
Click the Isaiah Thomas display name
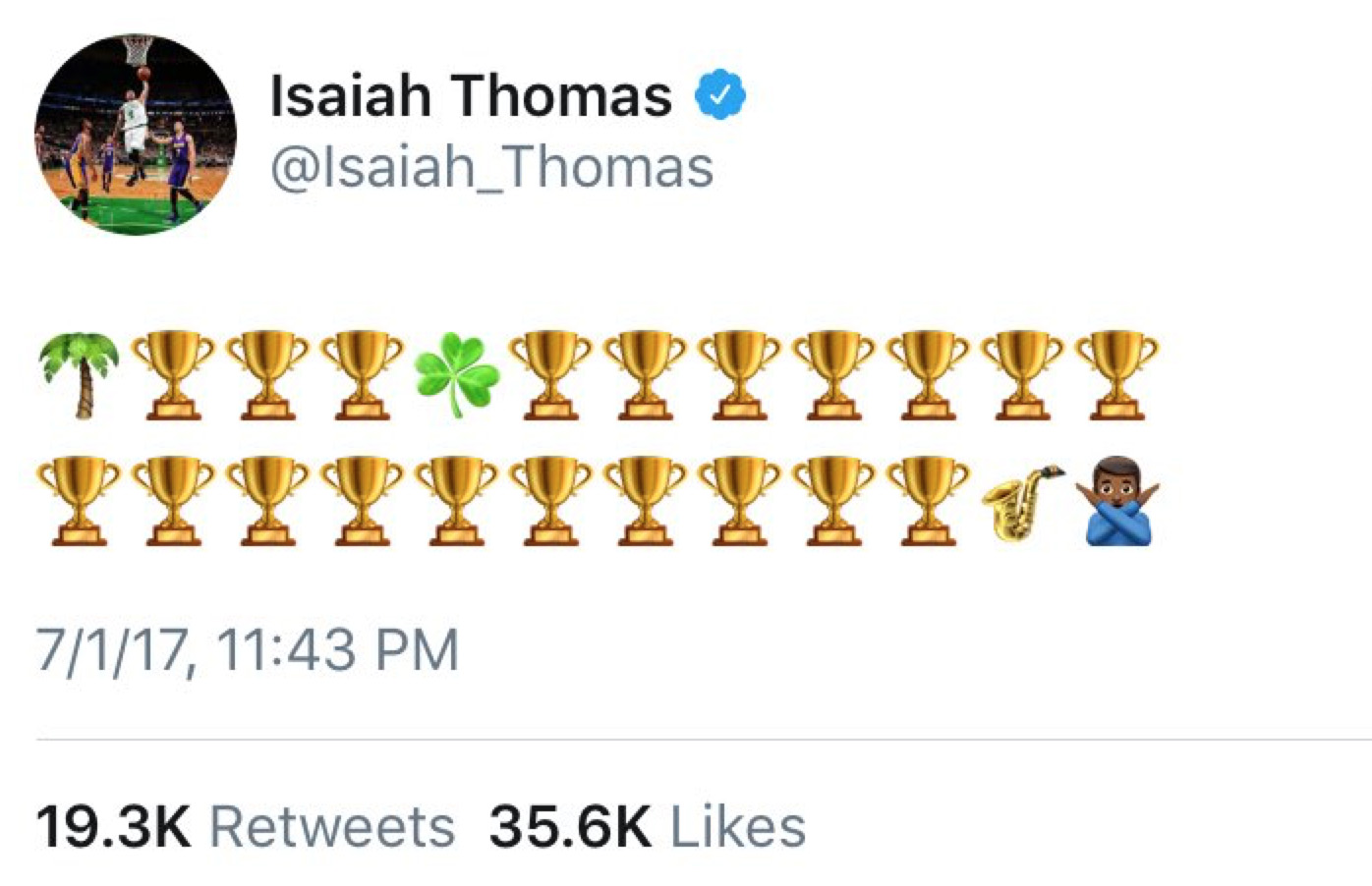point(471,96)
